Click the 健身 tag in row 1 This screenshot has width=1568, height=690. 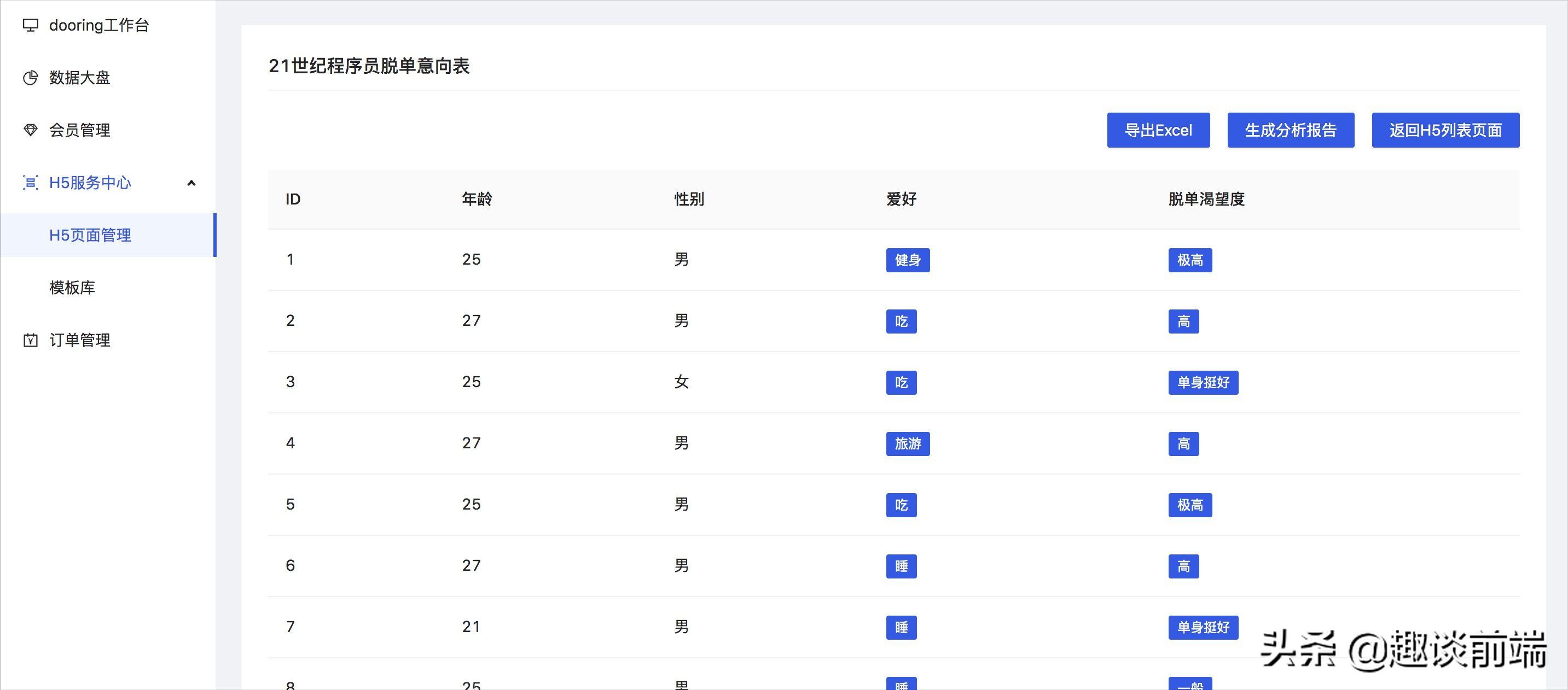(908, 260)
